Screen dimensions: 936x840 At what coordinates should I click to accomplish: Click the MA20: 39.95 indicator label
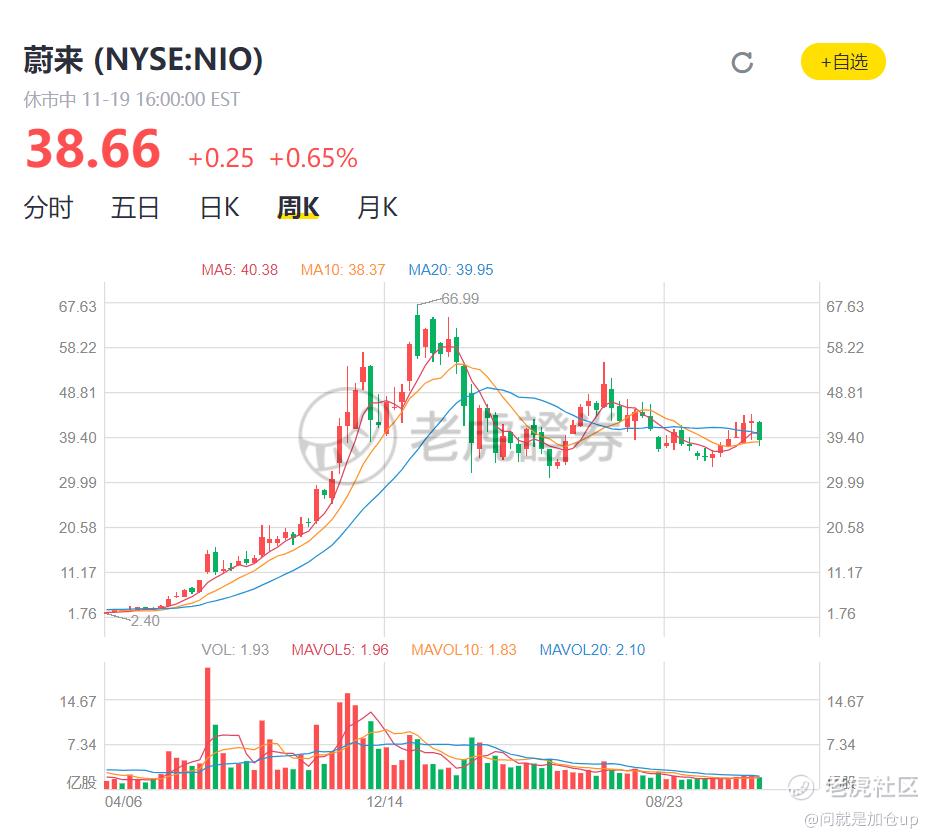tap(451, 270)
